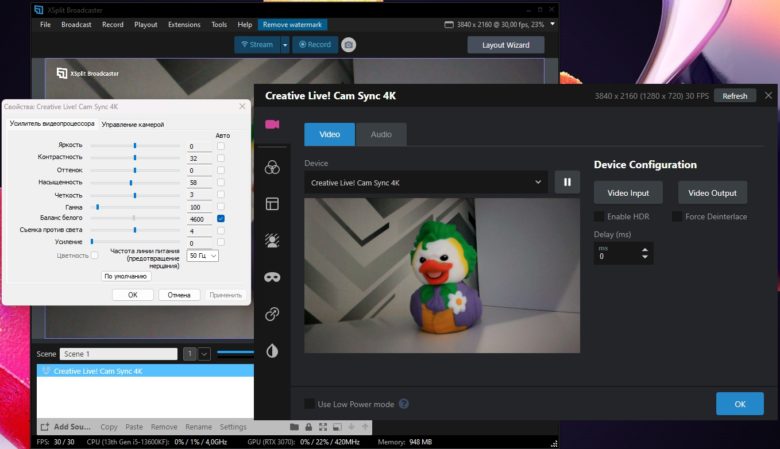Open the layout panel icon in sidebar
Image resolution: width=780 pixels, height=449 pixels.
272,203
